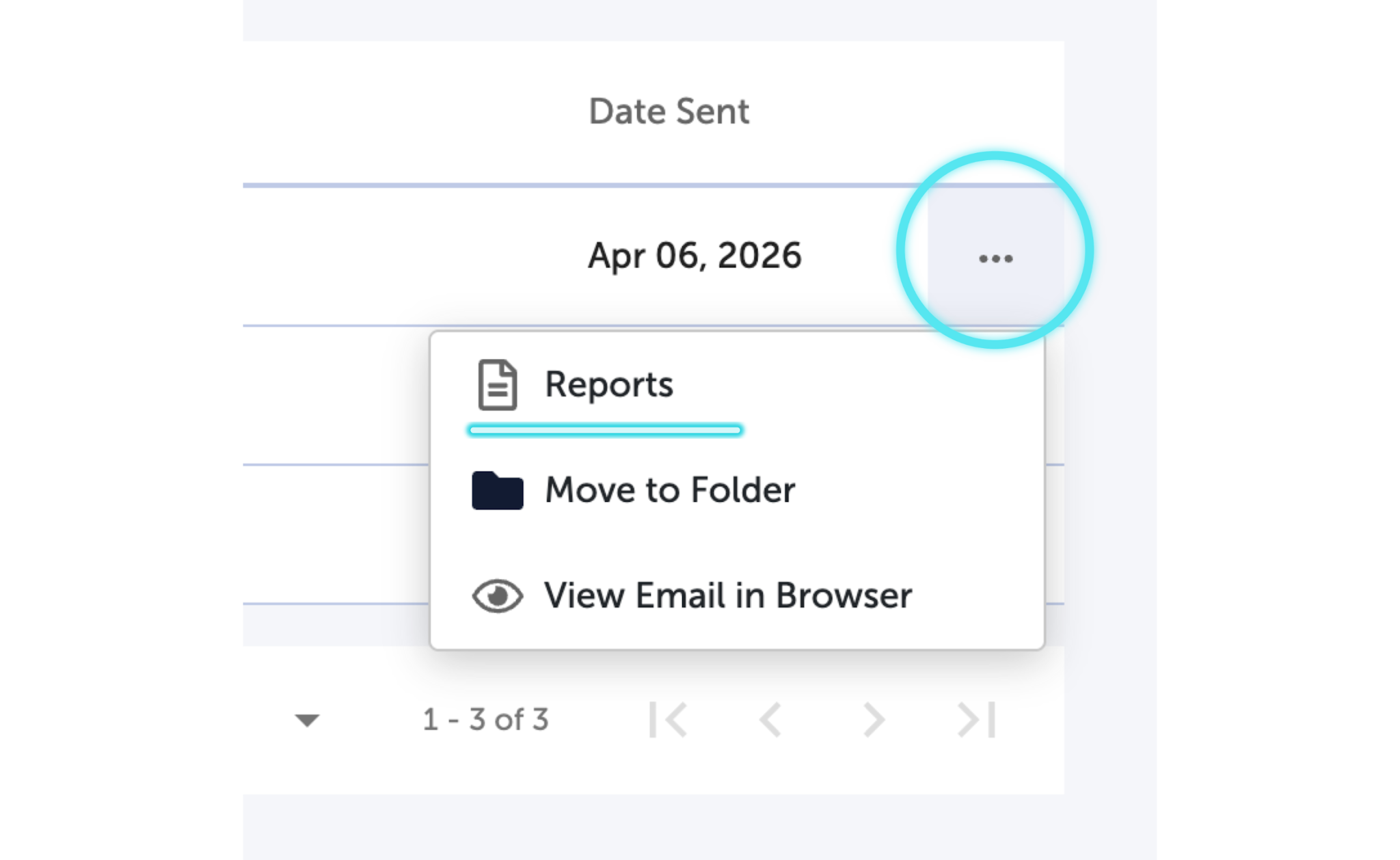The image size is (1400, 860).
Task: Go to the next page arrow
Action: coord(874,719)
